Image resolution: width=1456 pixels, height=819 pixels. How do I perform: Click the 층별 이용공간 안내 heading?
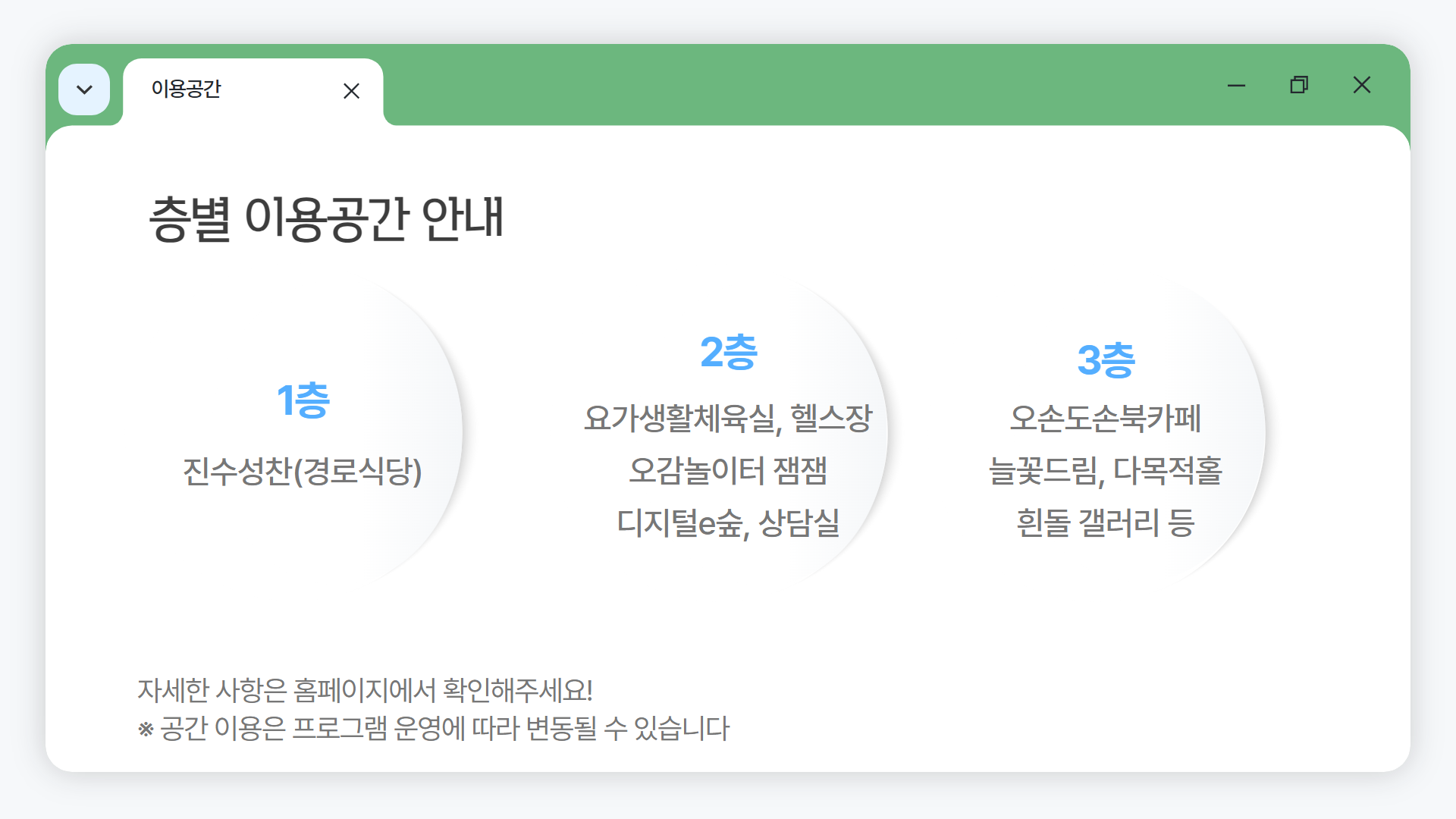pos(326,218)
